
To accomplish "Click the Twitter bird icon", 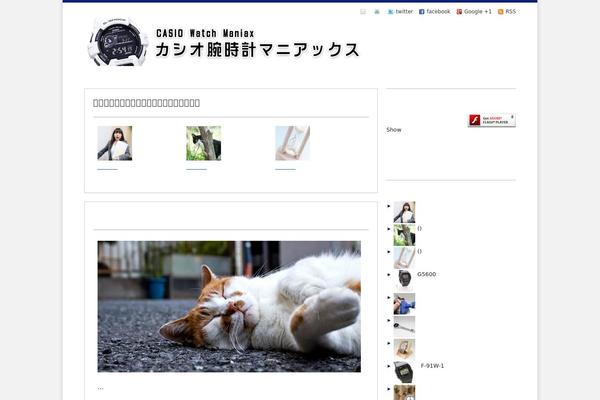I will 390,12.
